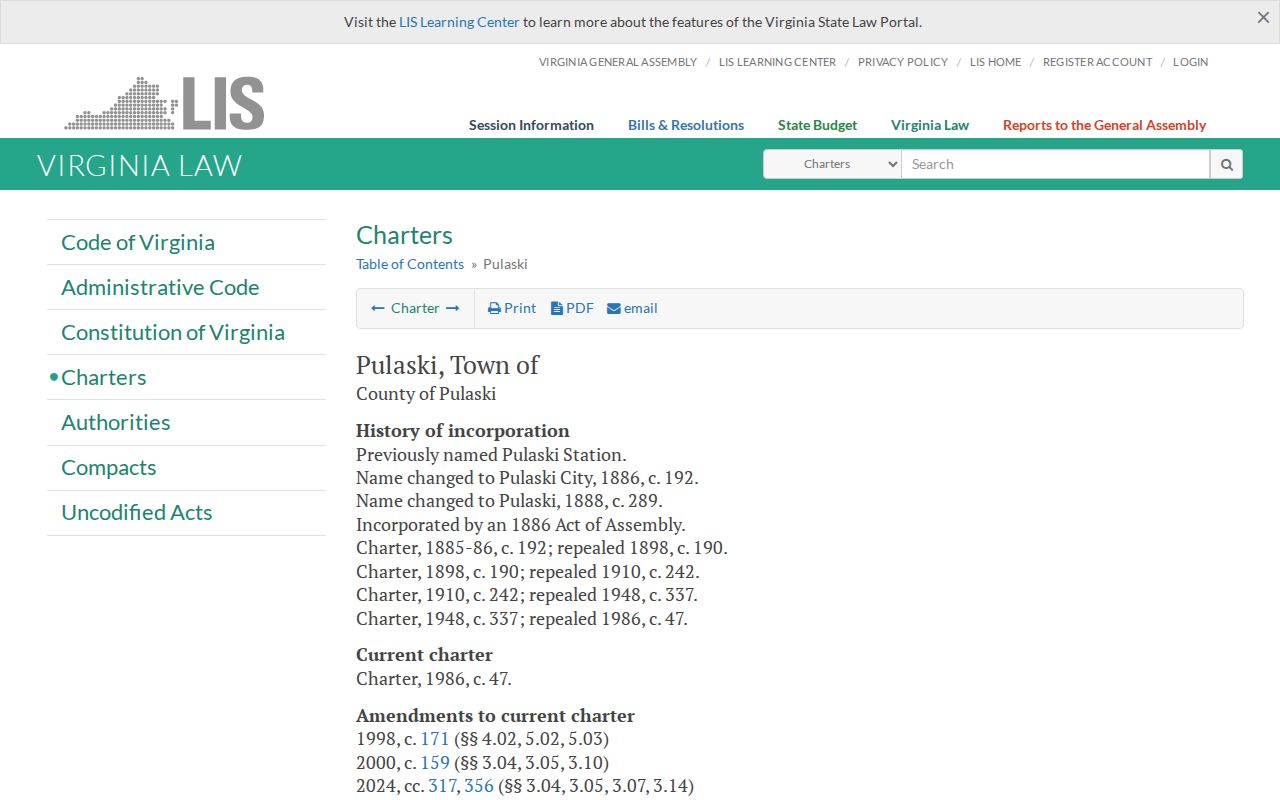Open 1998 chapter 171 amendment
This screenshot has width=1280, height=800.
[x=435, y=739]
